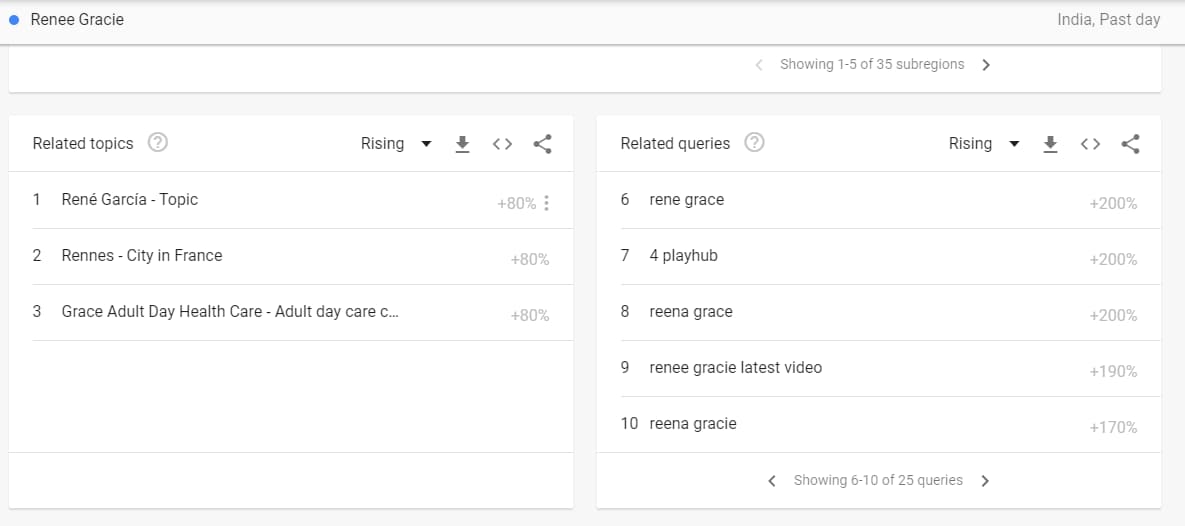Open more options for René García row
Viewport: 1185px width, 526px height.
(546, 204)
